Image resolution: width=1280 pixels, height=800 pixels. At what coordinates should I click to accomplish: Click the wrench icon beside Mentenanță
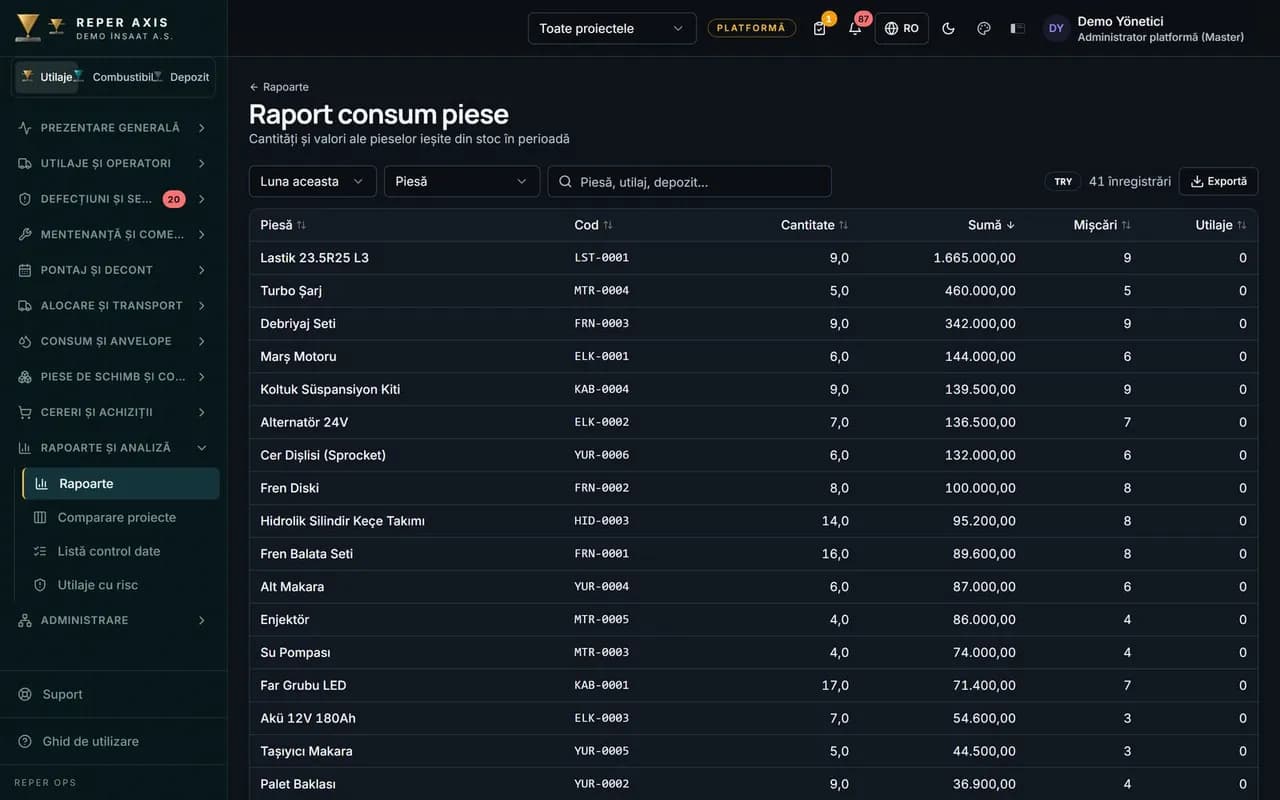click(25, 234)
